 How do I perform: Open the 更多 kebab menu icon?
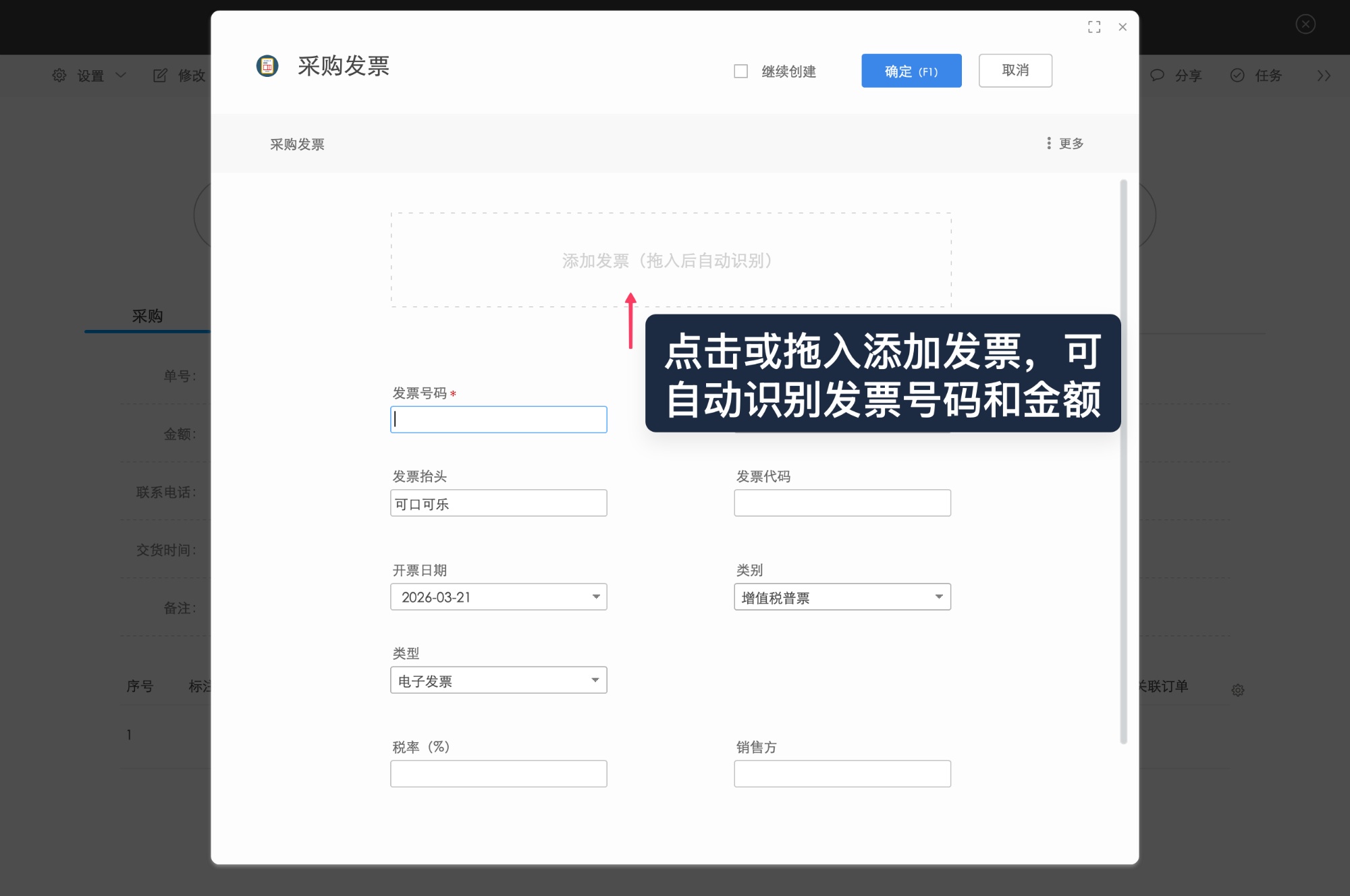(1048, 143)
